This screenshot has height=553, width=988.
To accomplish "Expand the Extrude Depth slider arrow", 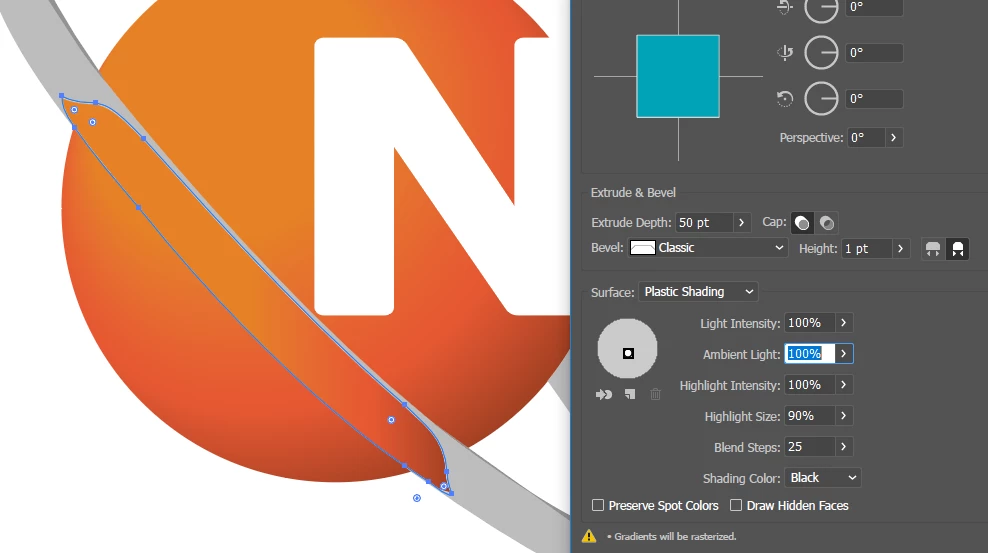I will 742,223.
